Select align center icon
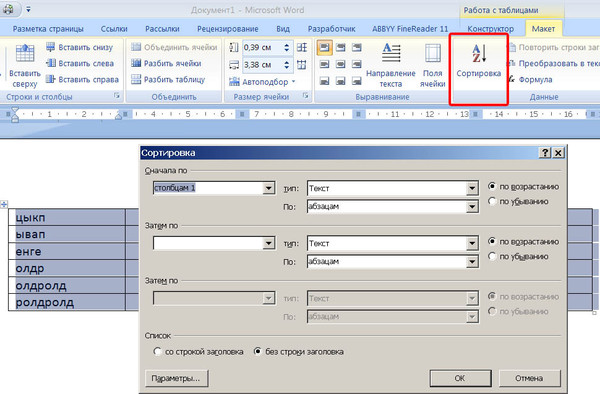The image size is (600, 394). [x=341, y=64]
